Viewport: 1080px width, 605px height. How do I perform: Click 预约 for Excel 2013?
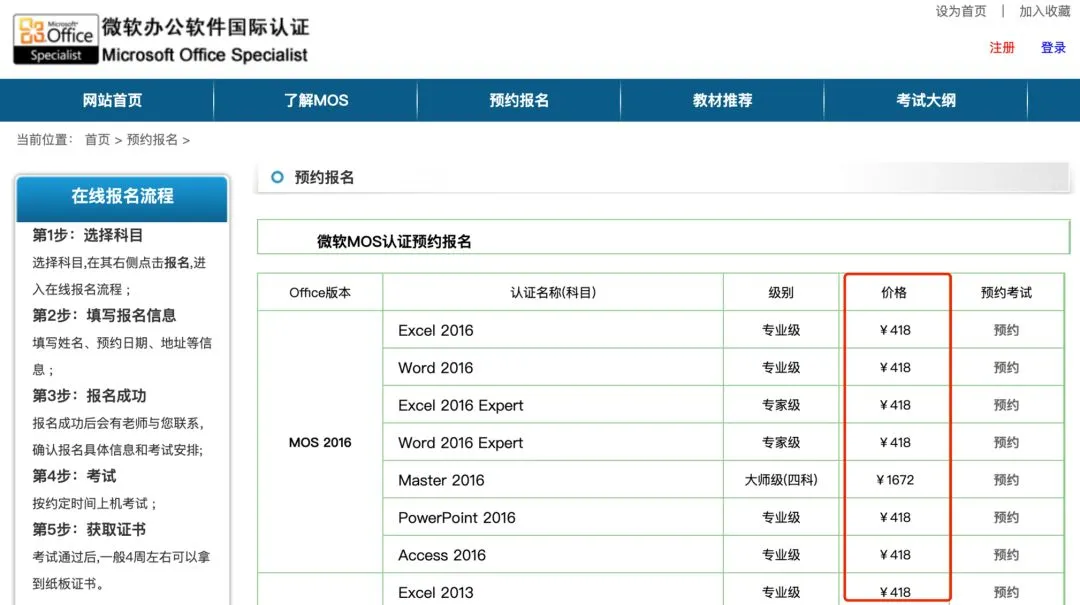[1006, 592]
